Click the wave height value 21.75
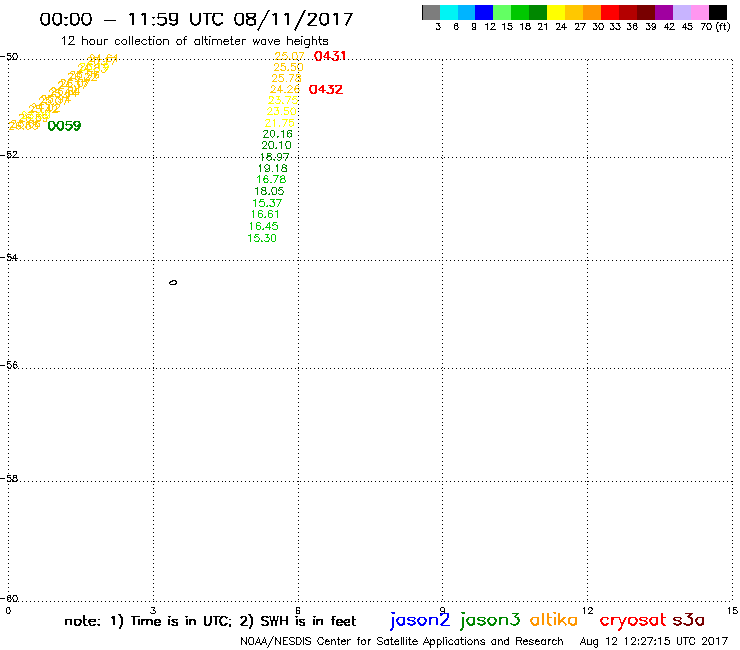Viewport: 740px width, 650px height. tap(279, 123)
